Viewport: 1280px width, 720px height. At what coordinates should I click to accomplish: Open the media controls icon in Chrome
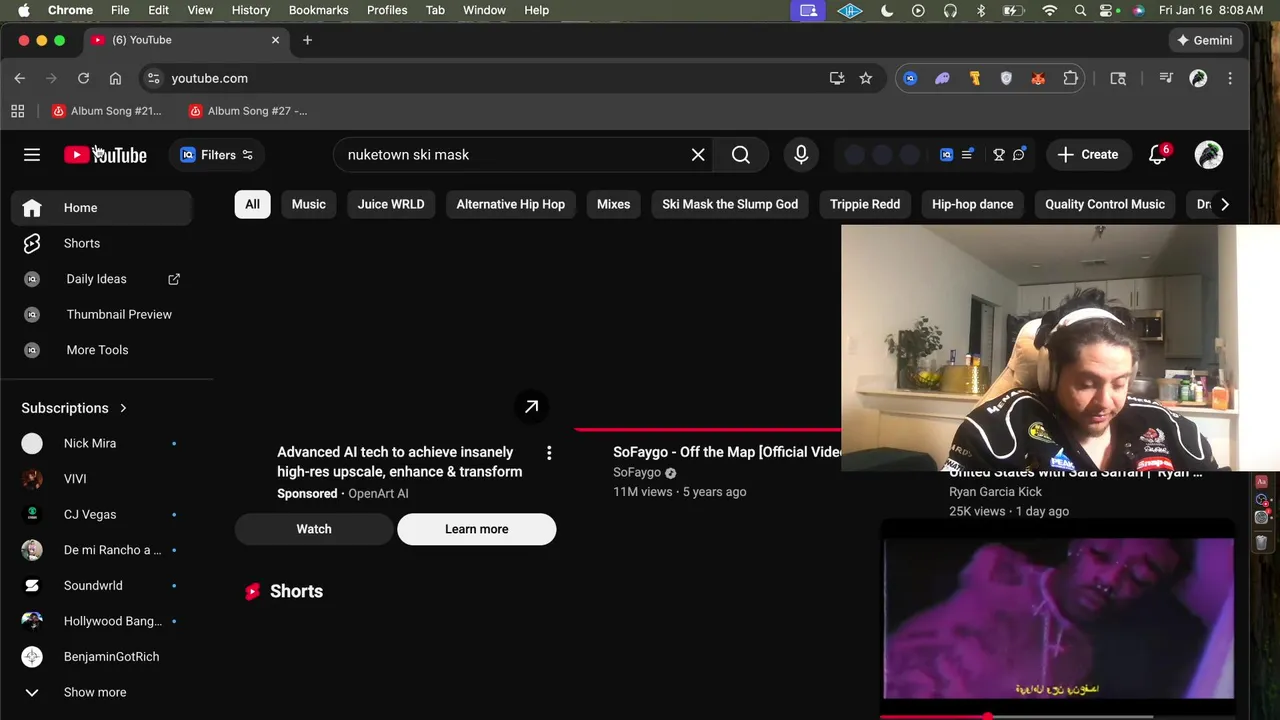[1166, 78]
